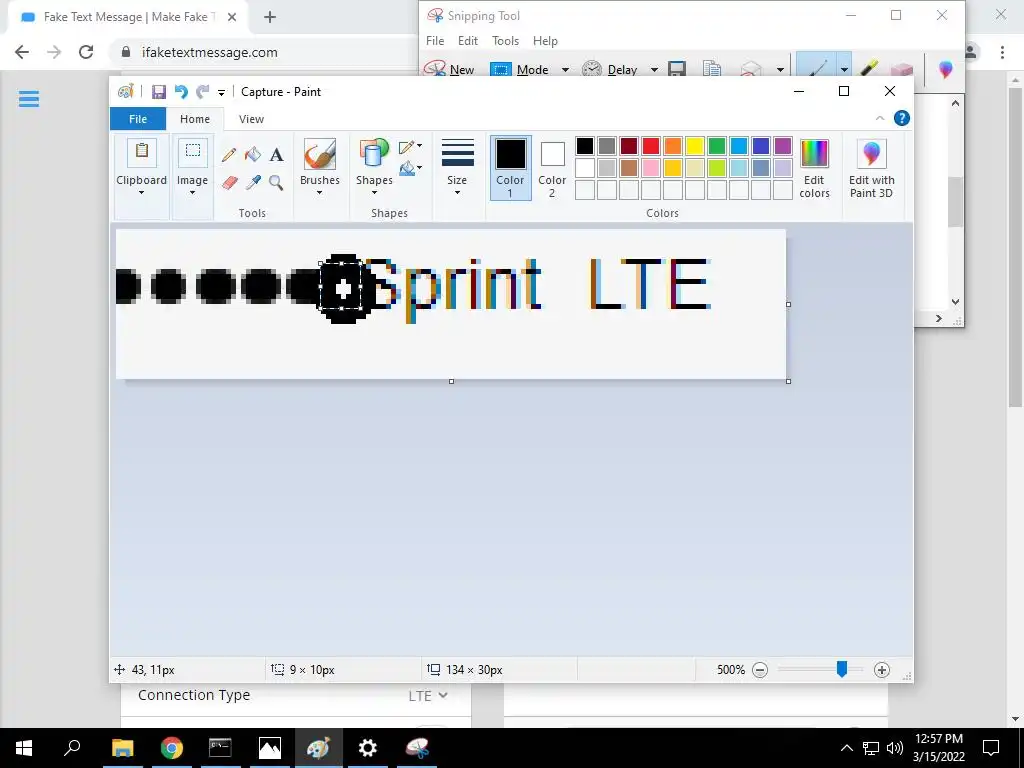This screenshot has height=768, width=1024.
Task: Click the Save icon in Paint title bar
Action: click(x=159, y=92)
